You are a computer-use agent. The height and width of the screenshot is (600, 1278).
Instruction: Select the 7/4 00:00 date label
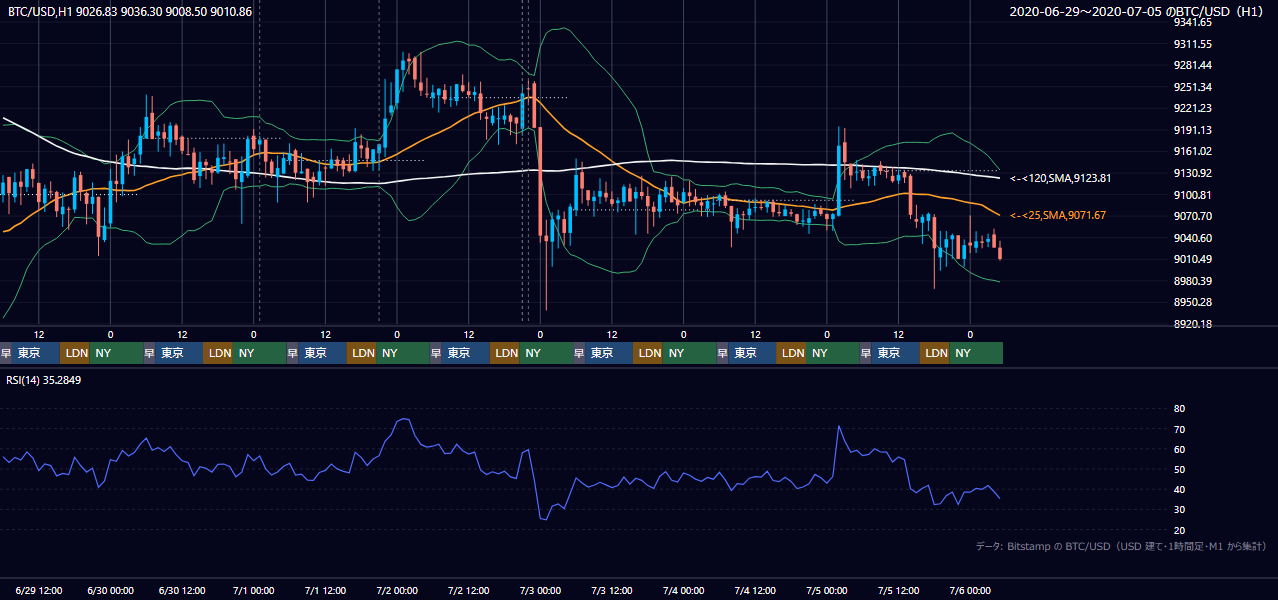pos(684,590)
